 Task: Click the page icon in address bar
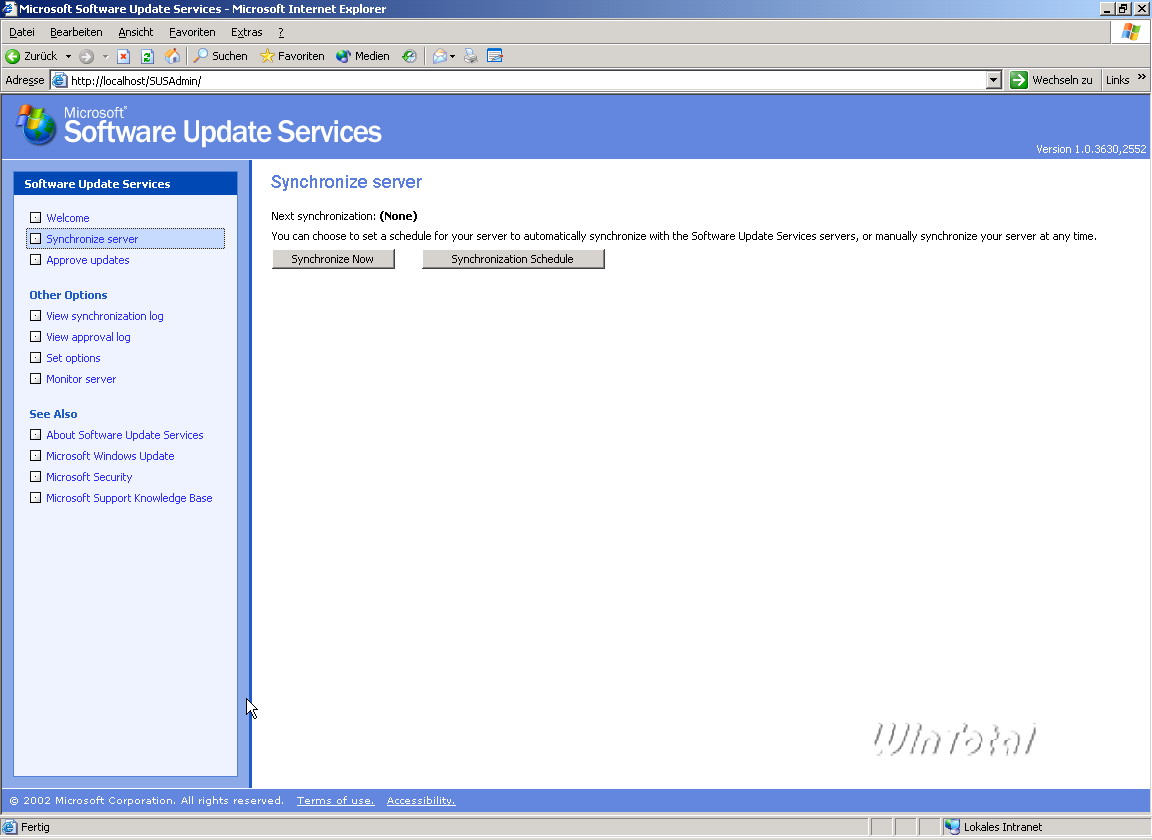(60, 80)
